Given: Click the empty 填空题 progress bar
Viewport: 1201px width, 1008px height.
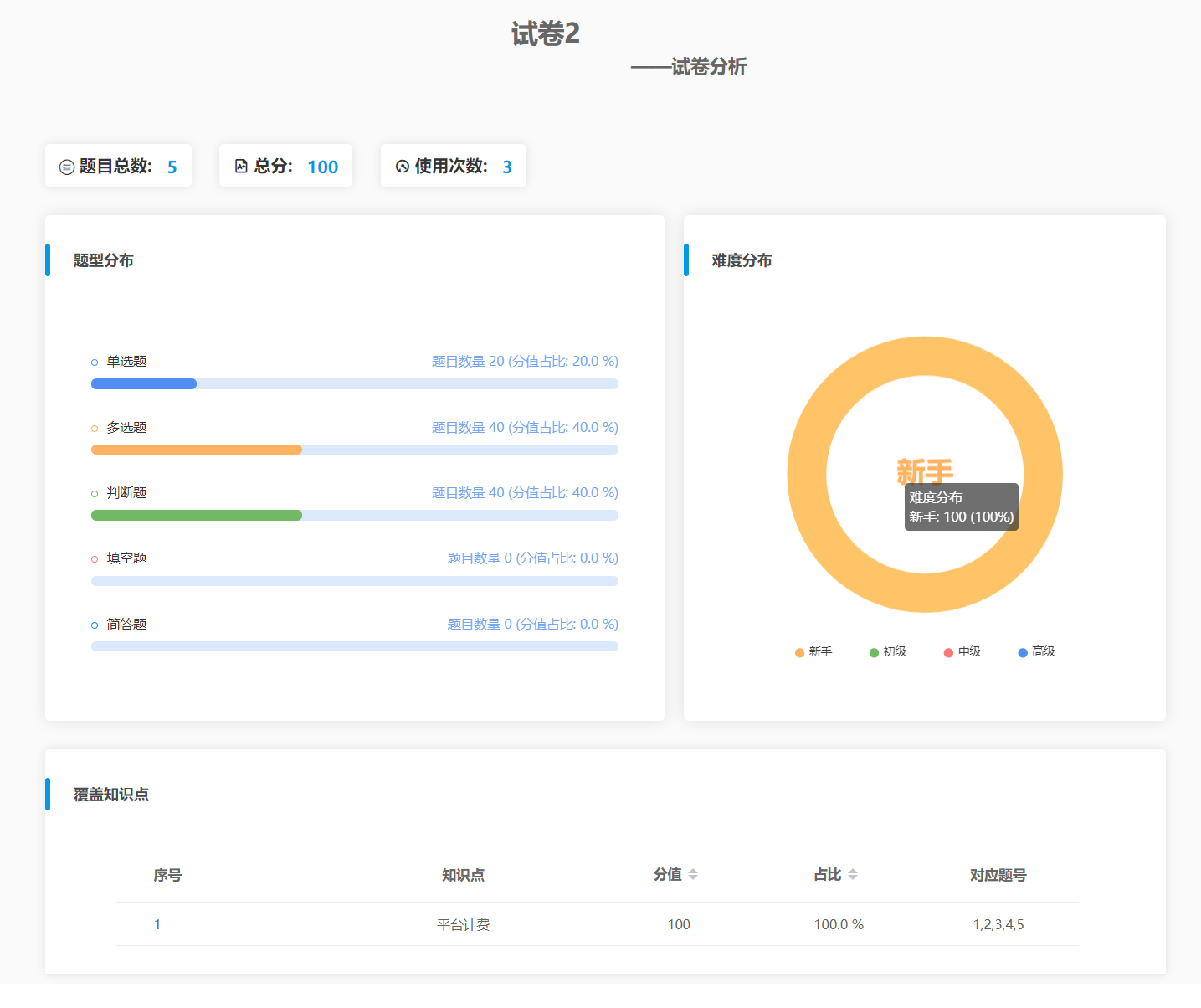Looking at the screenshot, I should pos(355,581).
